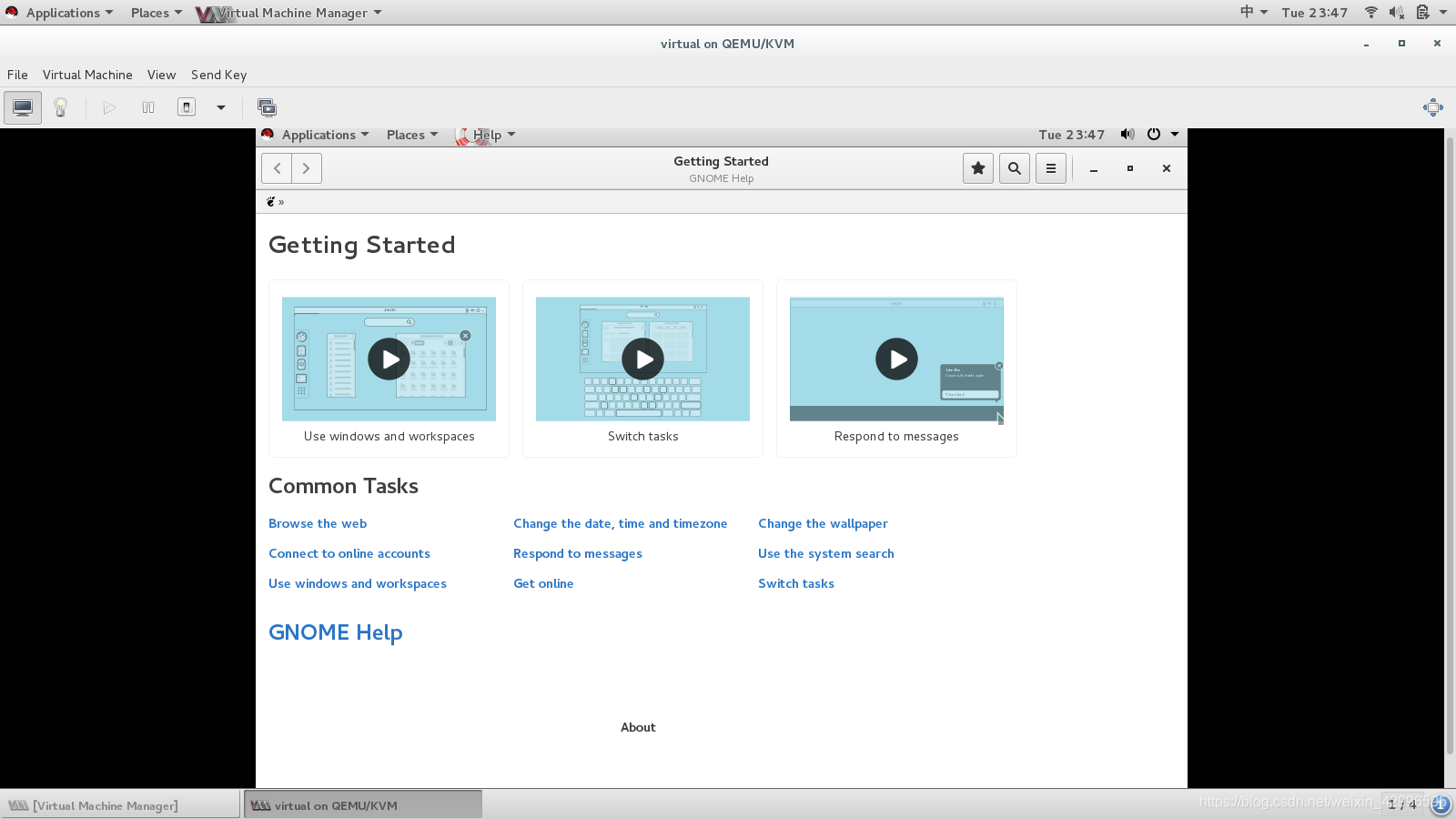Open the shutdown options dropdown arrow
Screen dimensions: 1456x819
tap(220, 107)
